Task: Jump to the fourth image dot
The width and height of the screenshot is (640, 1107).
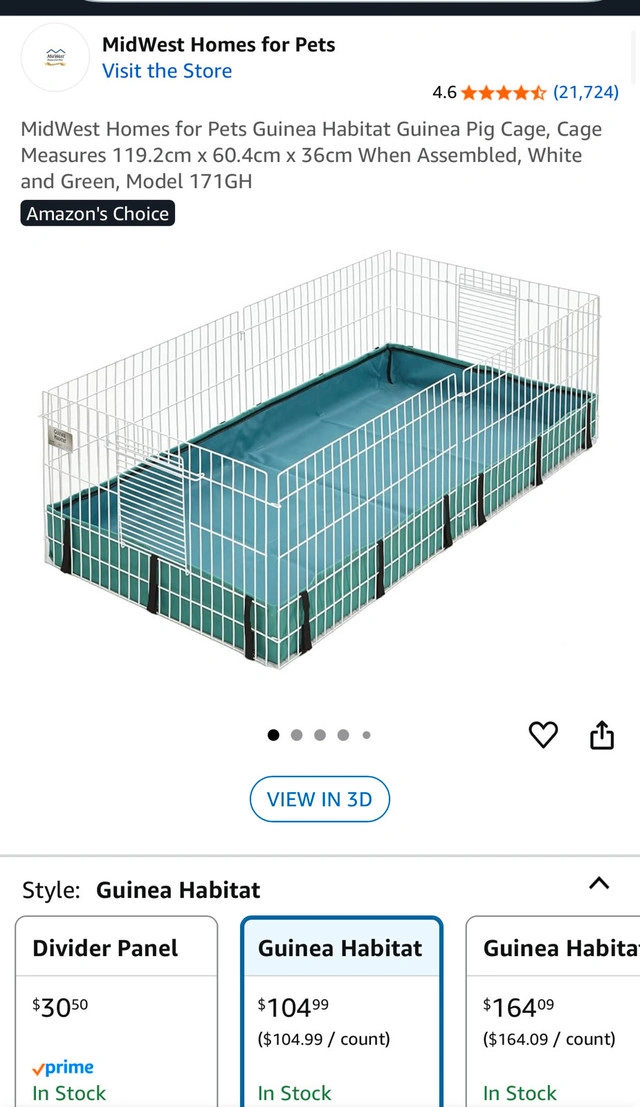Action: (x=343, y=735)
